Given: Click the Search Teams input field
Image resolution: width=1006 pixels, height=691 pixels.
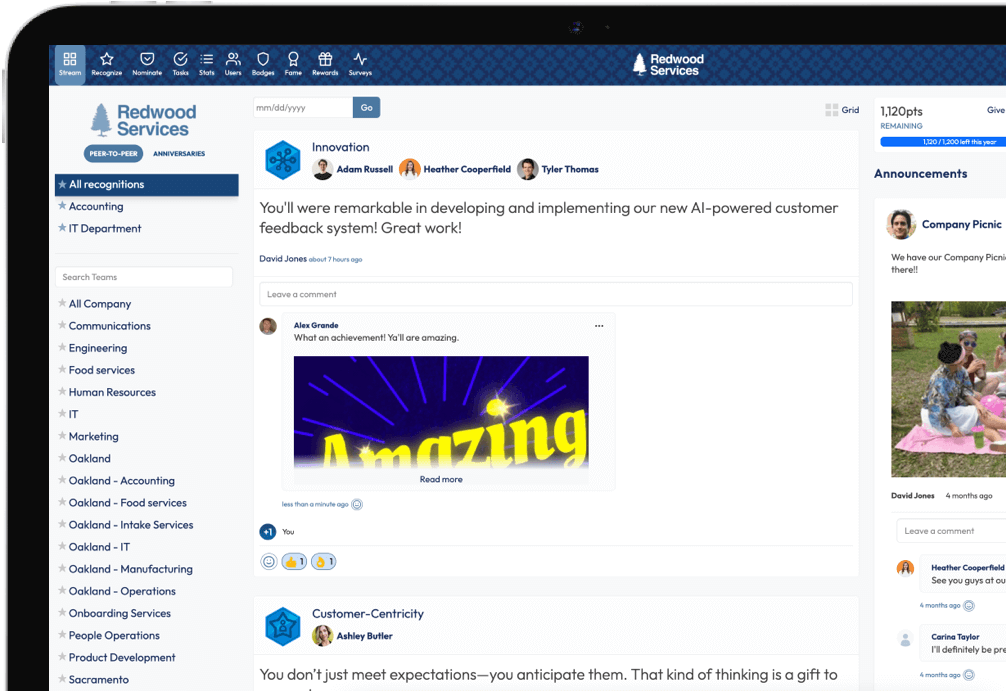Looking at the screenshot, I should point(144,277).
